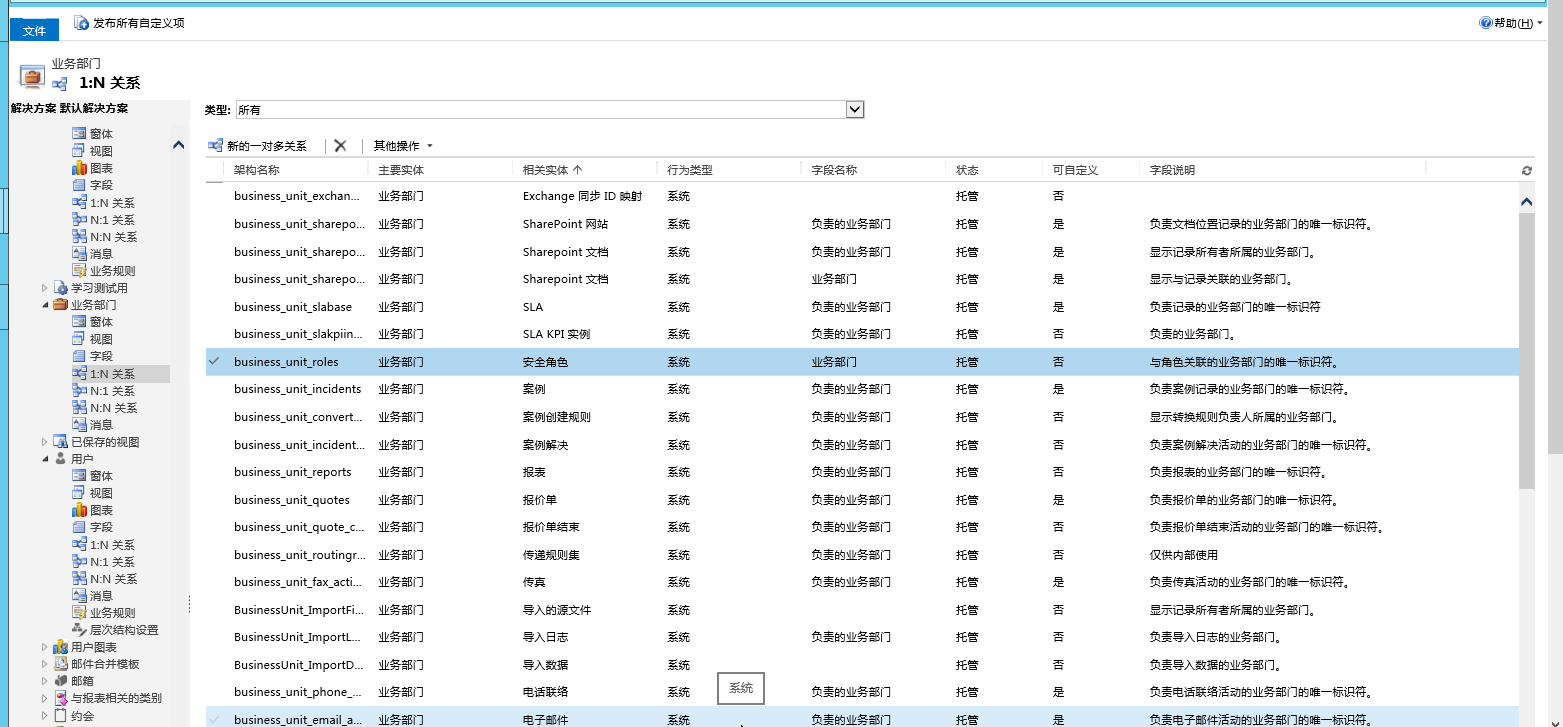Open the 其他操作 menu

click(x=403, y=146)
